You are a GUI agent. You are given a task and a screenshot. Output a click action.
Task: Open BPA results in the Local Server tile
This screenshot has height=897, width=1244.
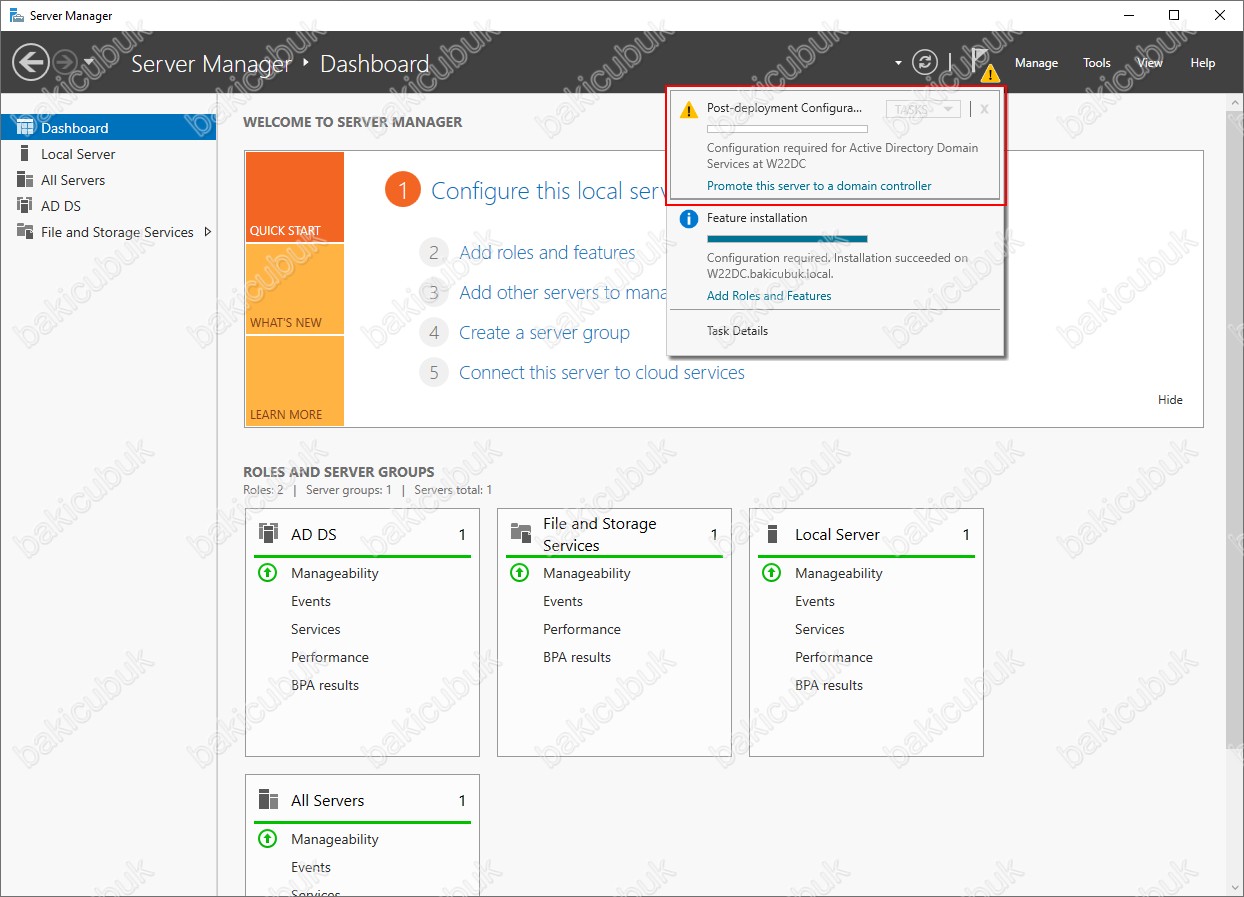click(829, 685)
